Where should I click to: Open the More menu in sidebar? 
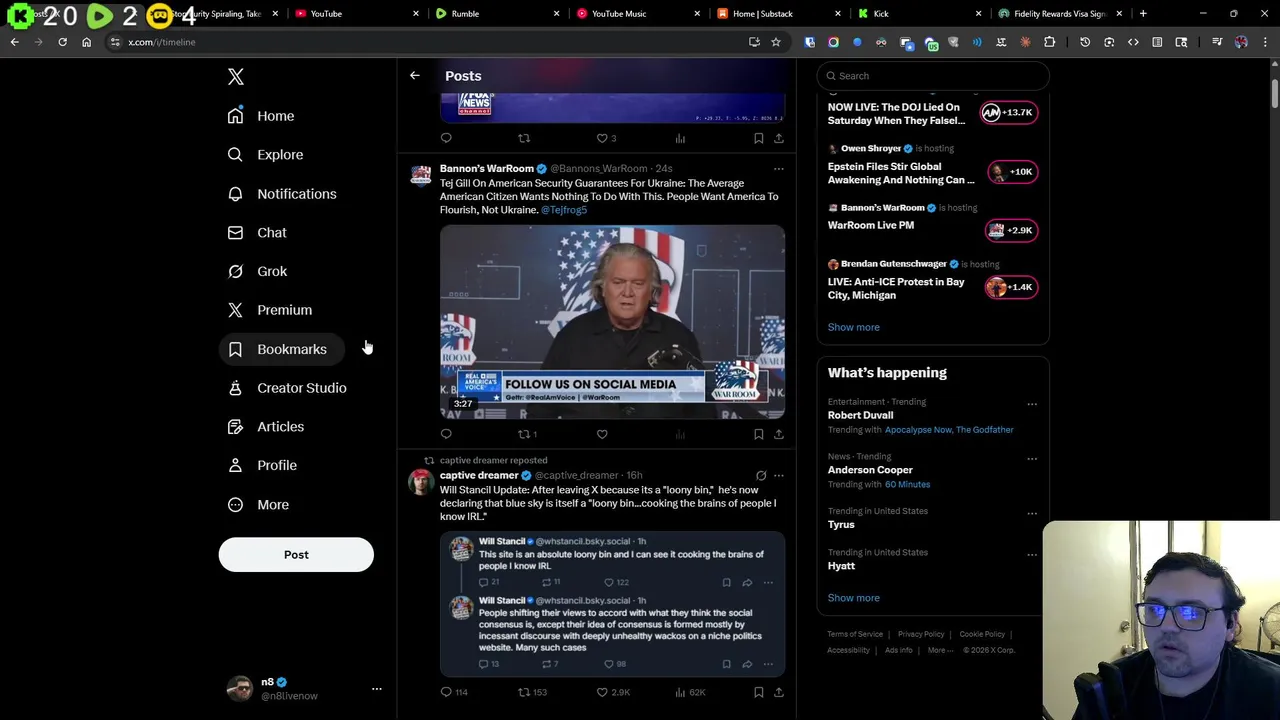click(258, 505)
